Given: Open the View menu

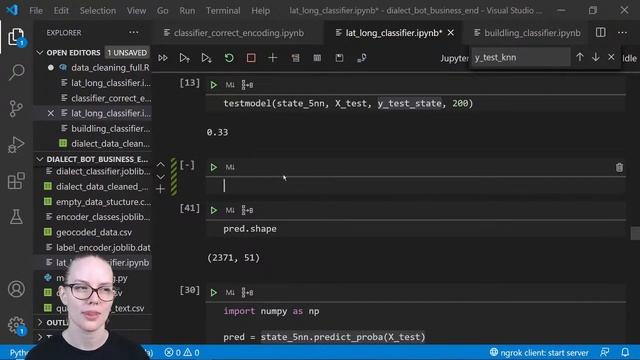Looking at the screenshot, I should 136,11.
